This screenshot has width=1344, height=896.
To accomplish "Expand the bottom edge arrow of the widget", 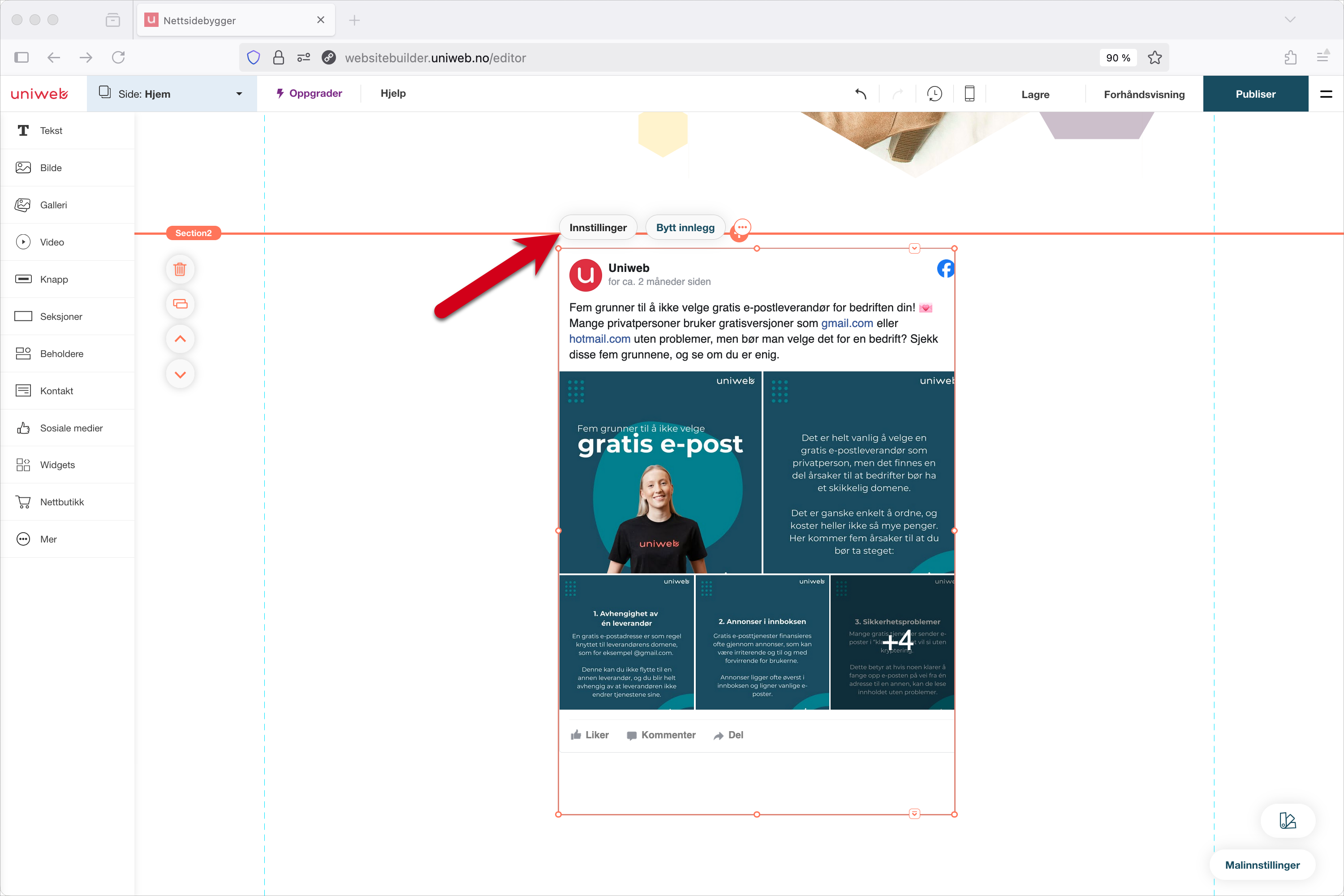I will pyautogui.click(x=914, y=814).
